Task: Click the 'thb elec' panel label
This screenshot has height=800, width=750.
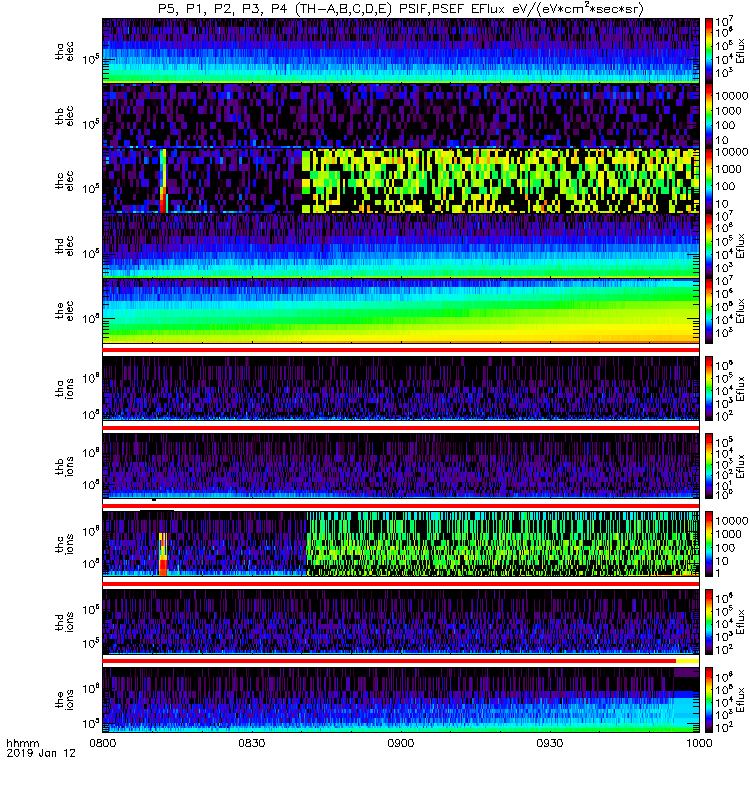Action: pyautogui.click(x=64, y=116)
